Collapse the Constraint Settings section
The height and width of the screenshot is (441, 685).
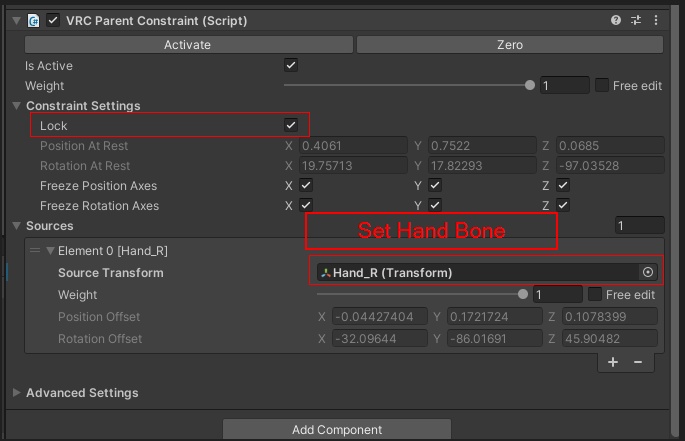click(17, 105)
